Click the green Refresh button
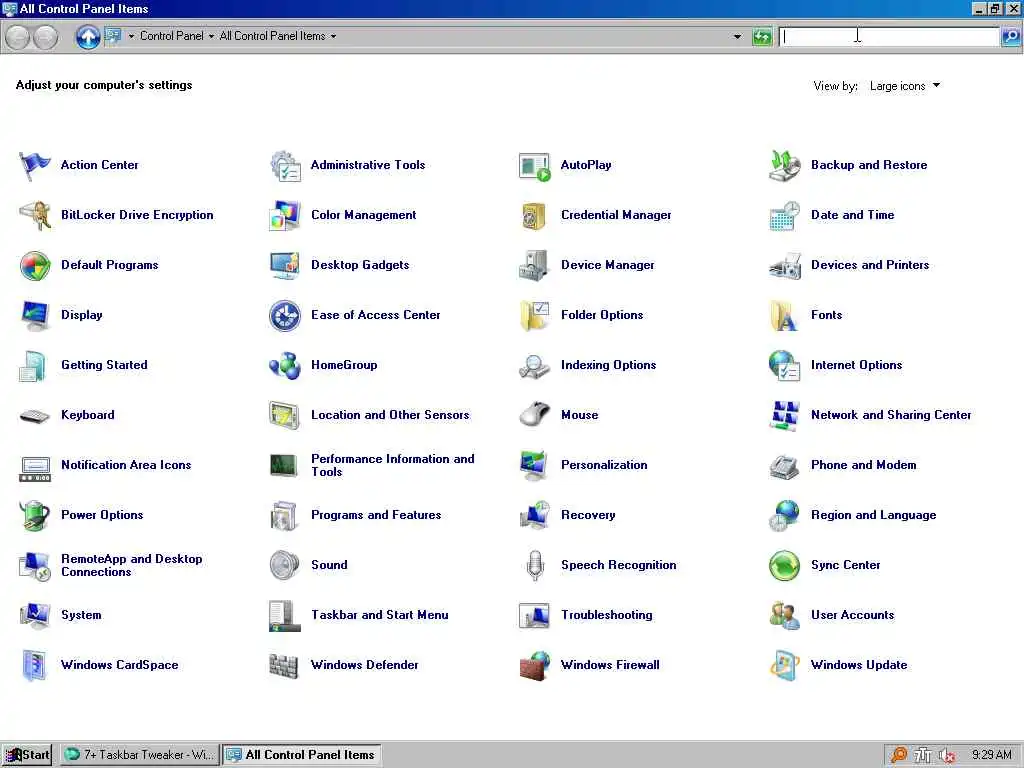This screenshot has height=768, width=1024. point(761,37)
